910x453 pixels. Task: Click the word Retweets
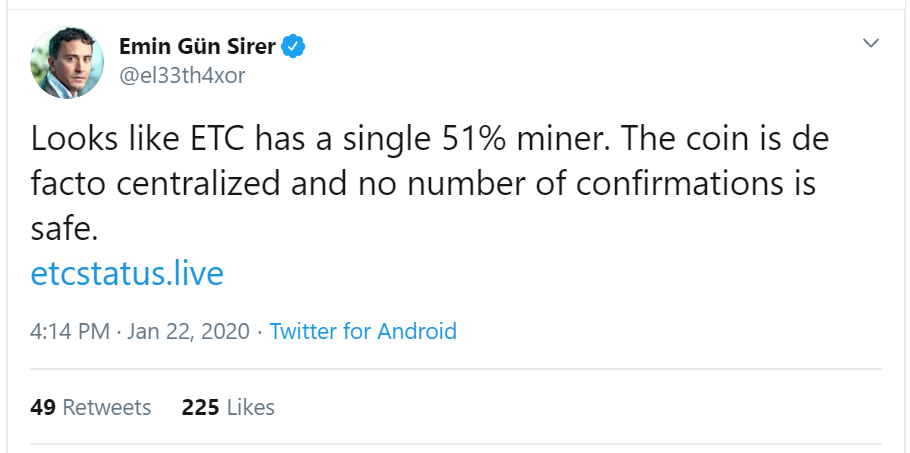click(107, 407)
